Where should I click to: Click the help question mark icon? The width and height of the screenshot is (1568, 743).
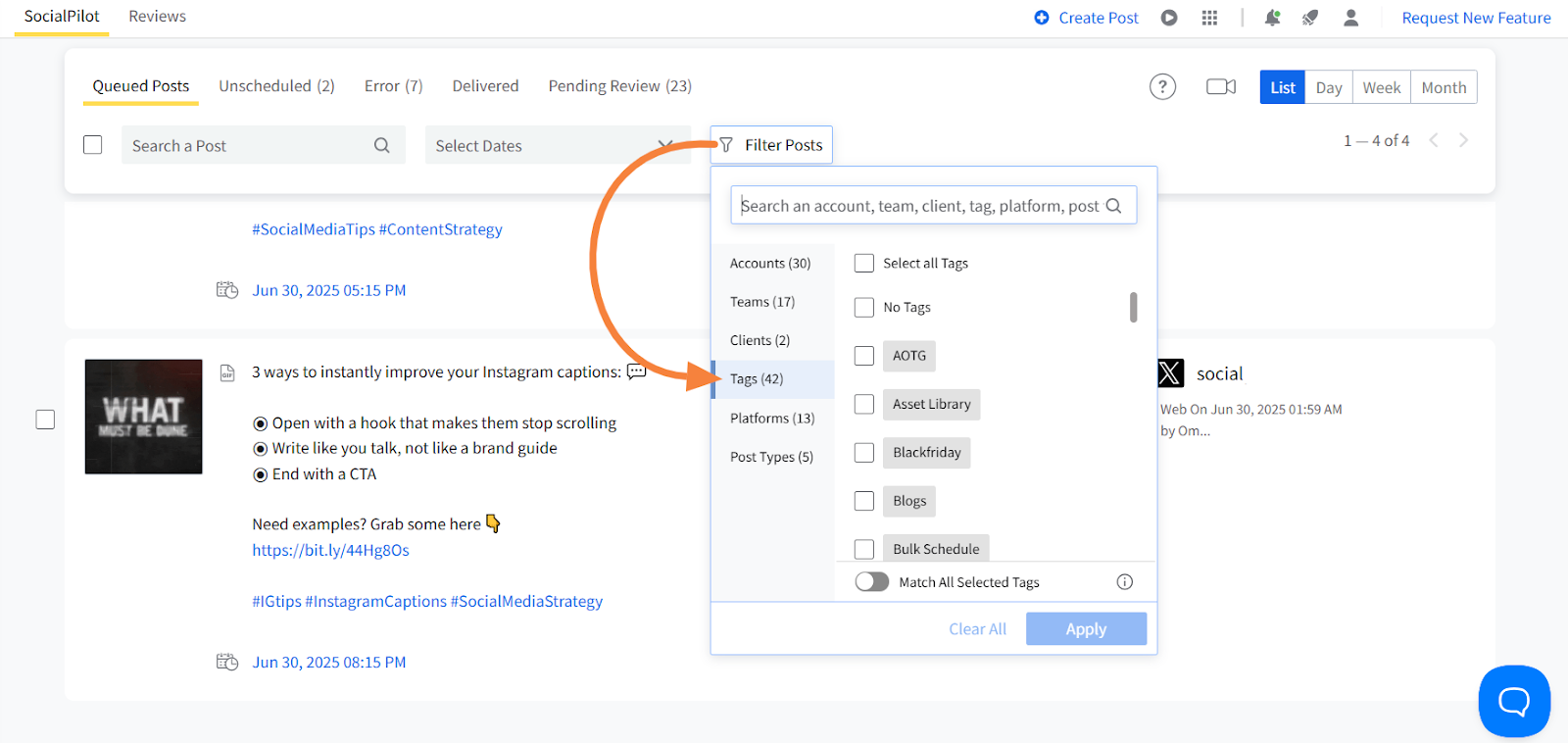(1162, 87)
